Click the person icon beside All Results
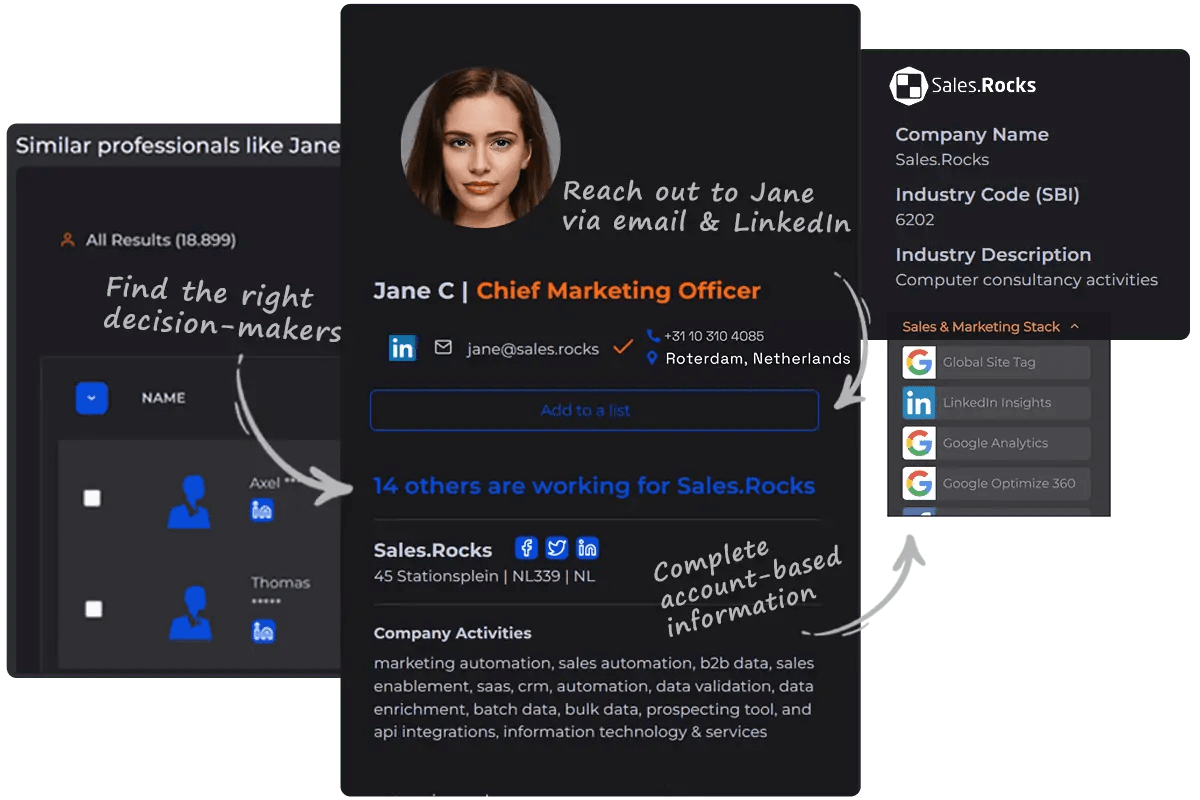The image size is (1200, 800). [x=68, y=240]
